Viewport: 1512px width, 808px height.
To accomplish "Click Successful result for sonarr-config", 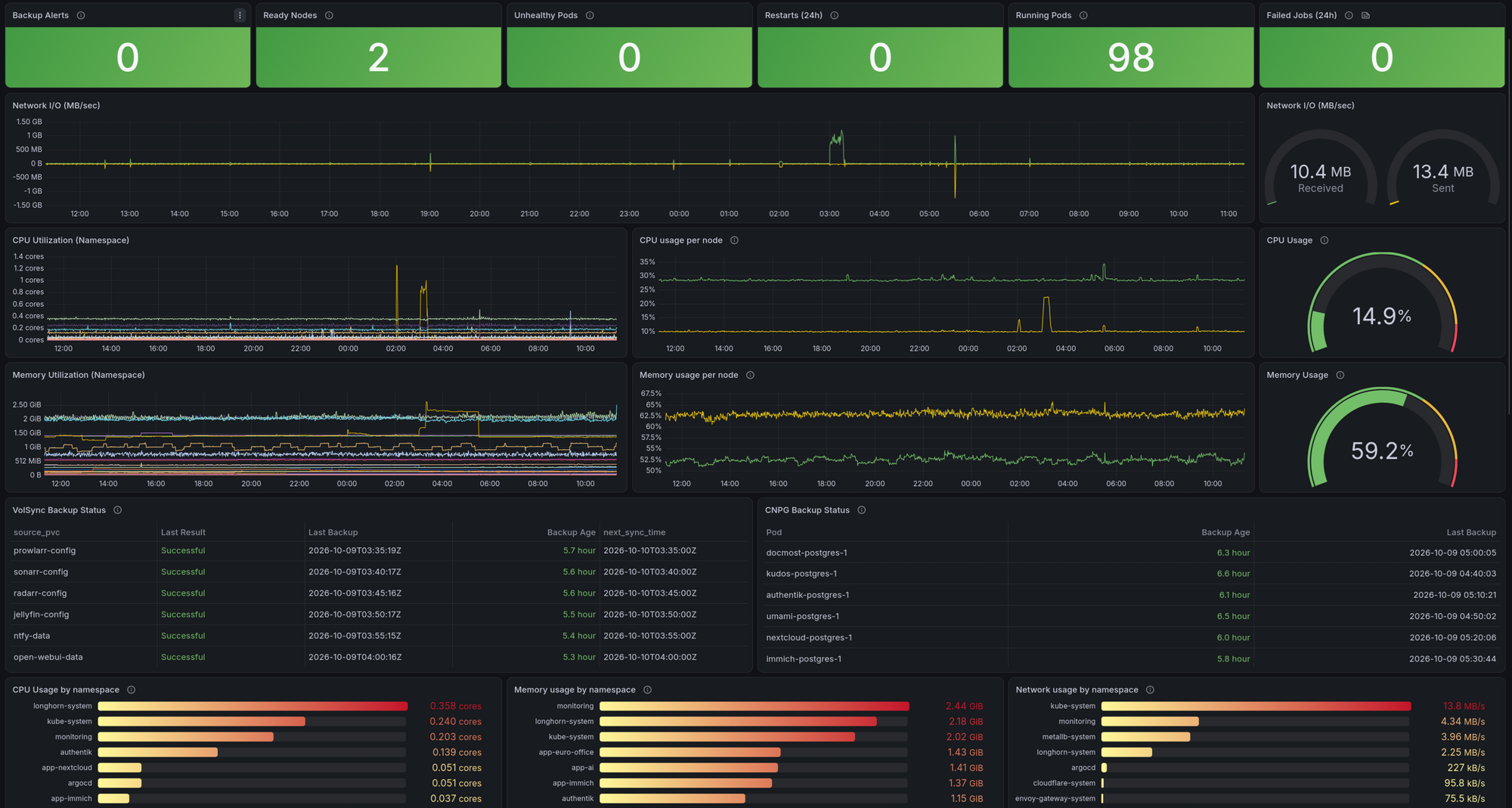I will 183,572.
